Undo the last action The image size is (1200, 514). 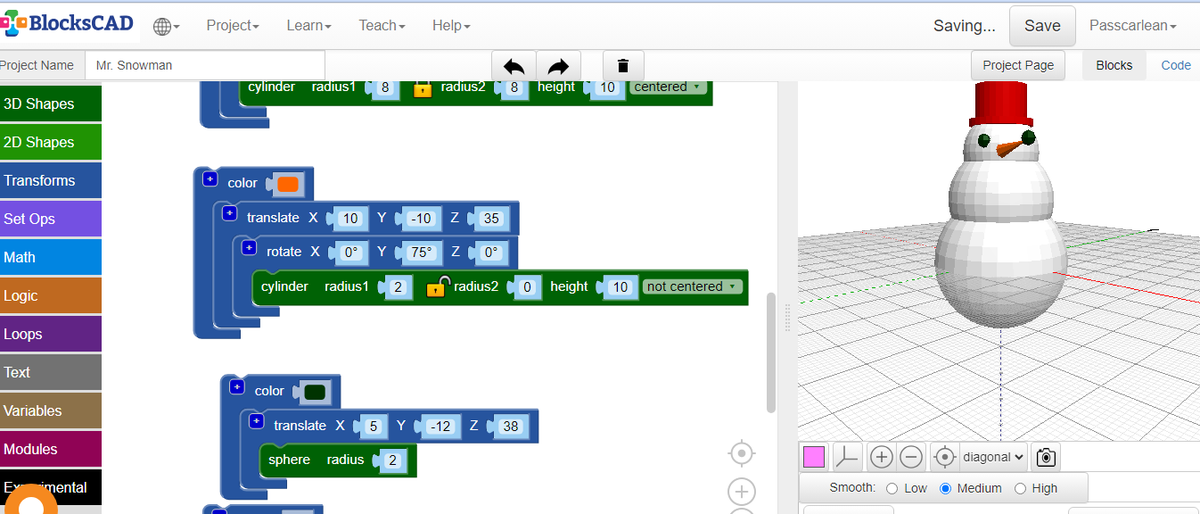pos(514,66)
